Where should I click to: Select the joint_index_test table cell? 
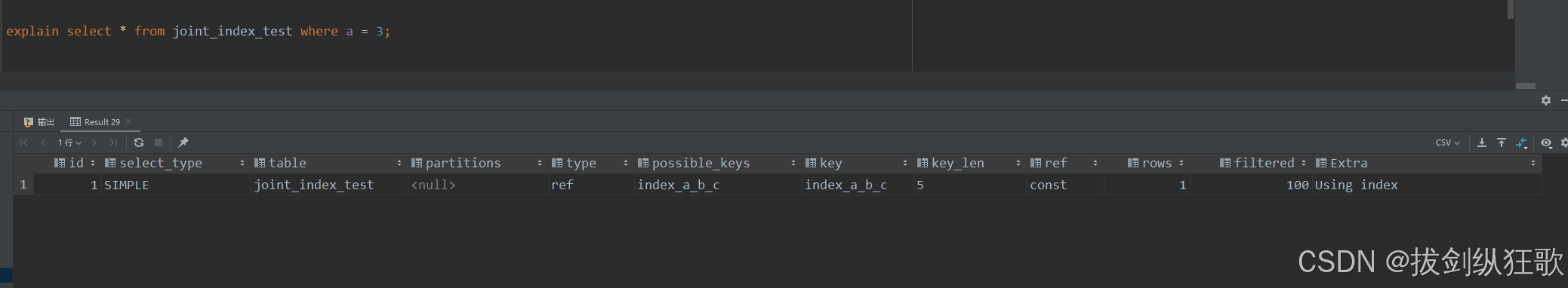coord(314,185)
